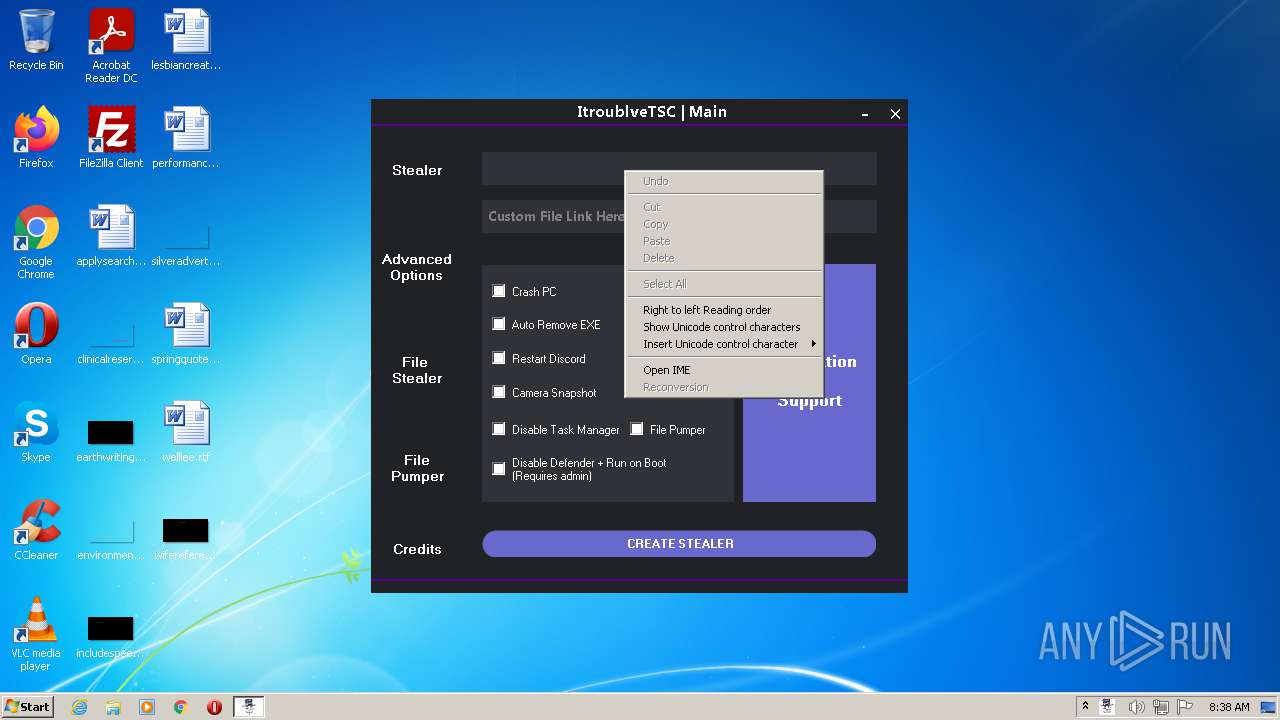Viewport: 1280px width, 720px height.
Task: Select the VLC media player shortcut
Action: tap(36, 634)
